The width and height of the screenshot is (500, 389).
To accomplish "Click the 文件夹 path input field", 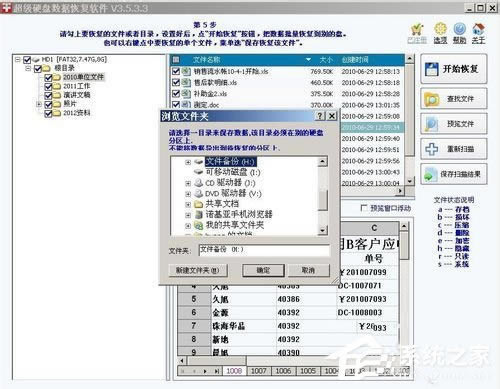I will click(x=264, y=250).
